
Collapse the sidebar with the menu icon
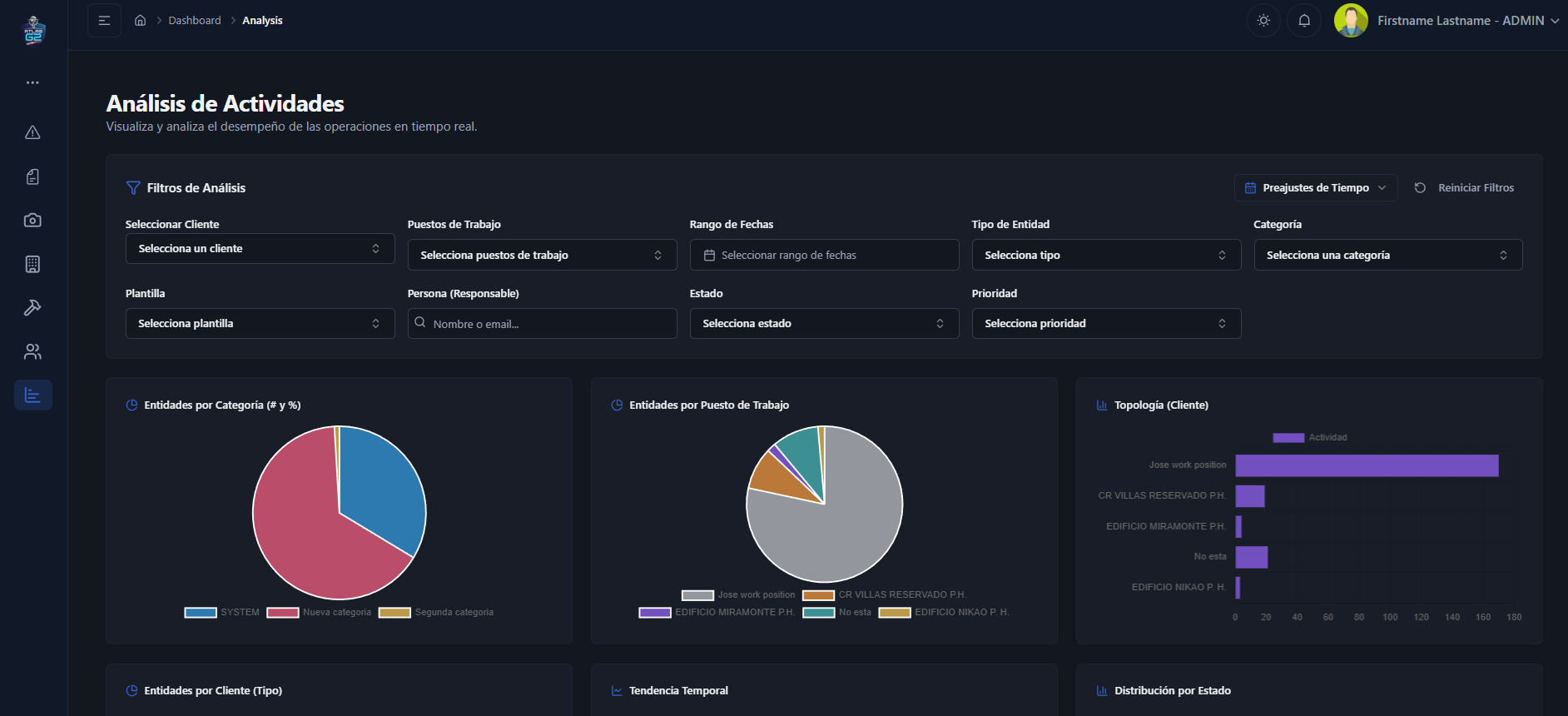[x=104, y=21]
